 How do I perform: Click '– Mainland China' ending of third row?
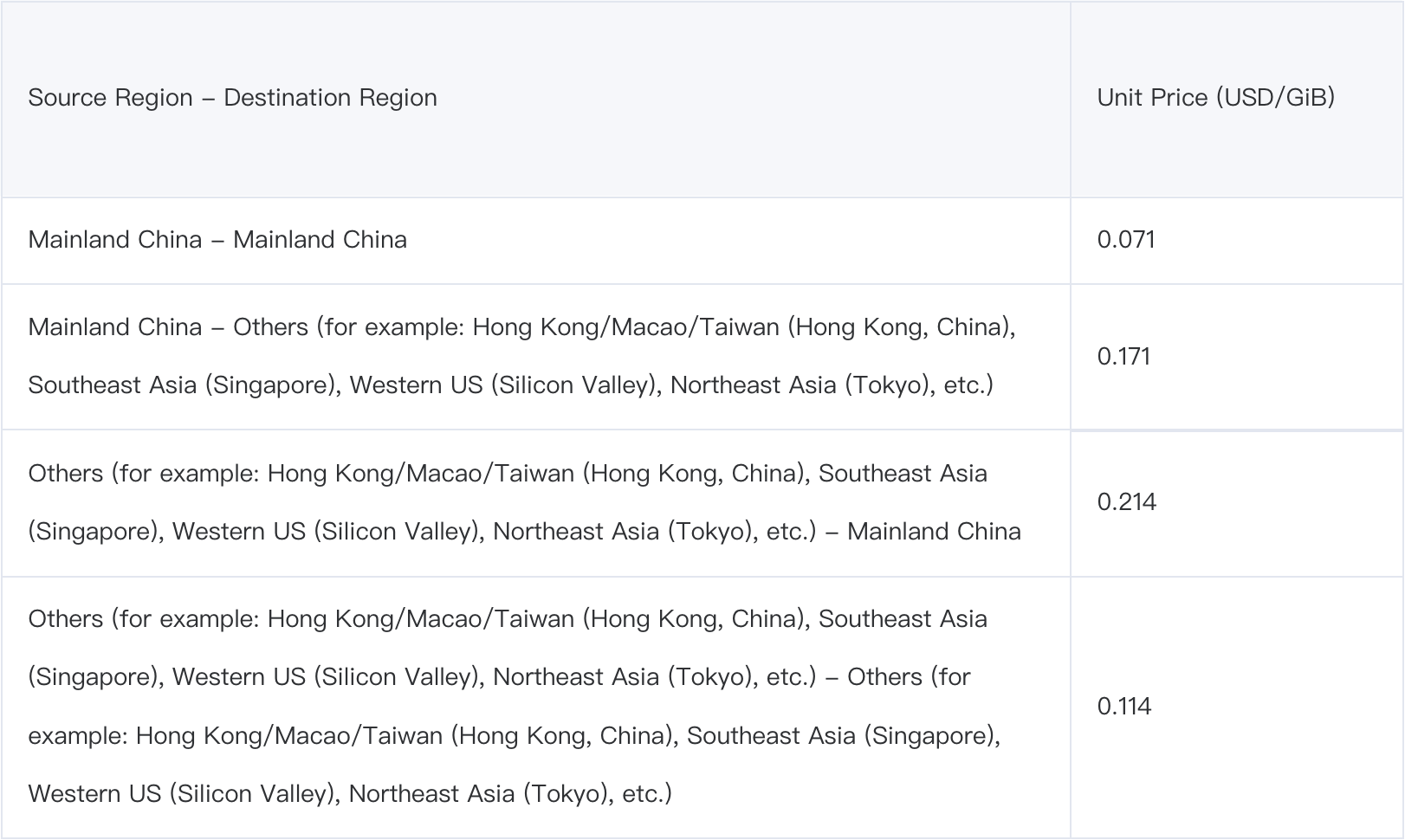click(x=923, y=532)
